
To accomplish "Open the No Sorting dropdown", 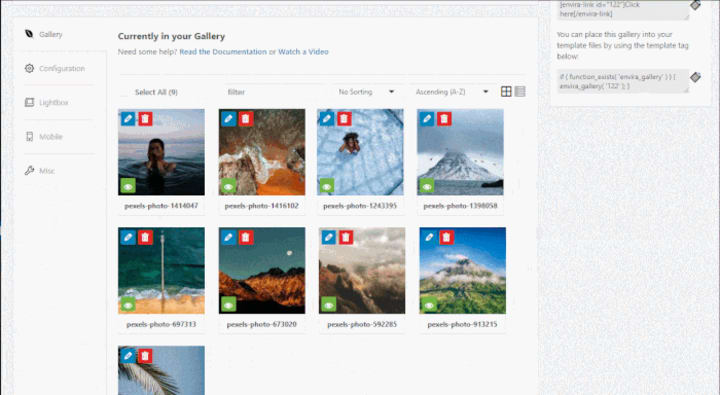I will tap(366, 92).
